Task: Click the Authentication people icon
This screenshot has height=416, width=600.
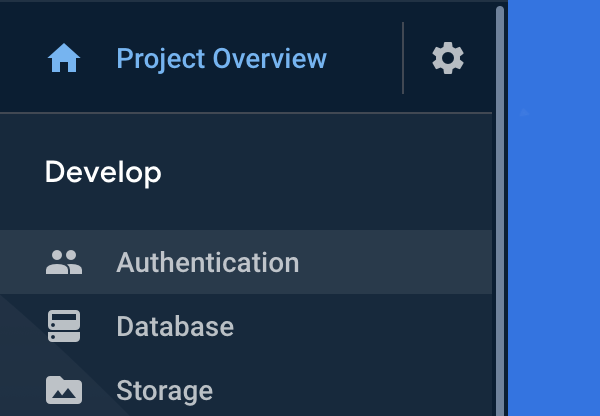Action: tap(64, 263)
